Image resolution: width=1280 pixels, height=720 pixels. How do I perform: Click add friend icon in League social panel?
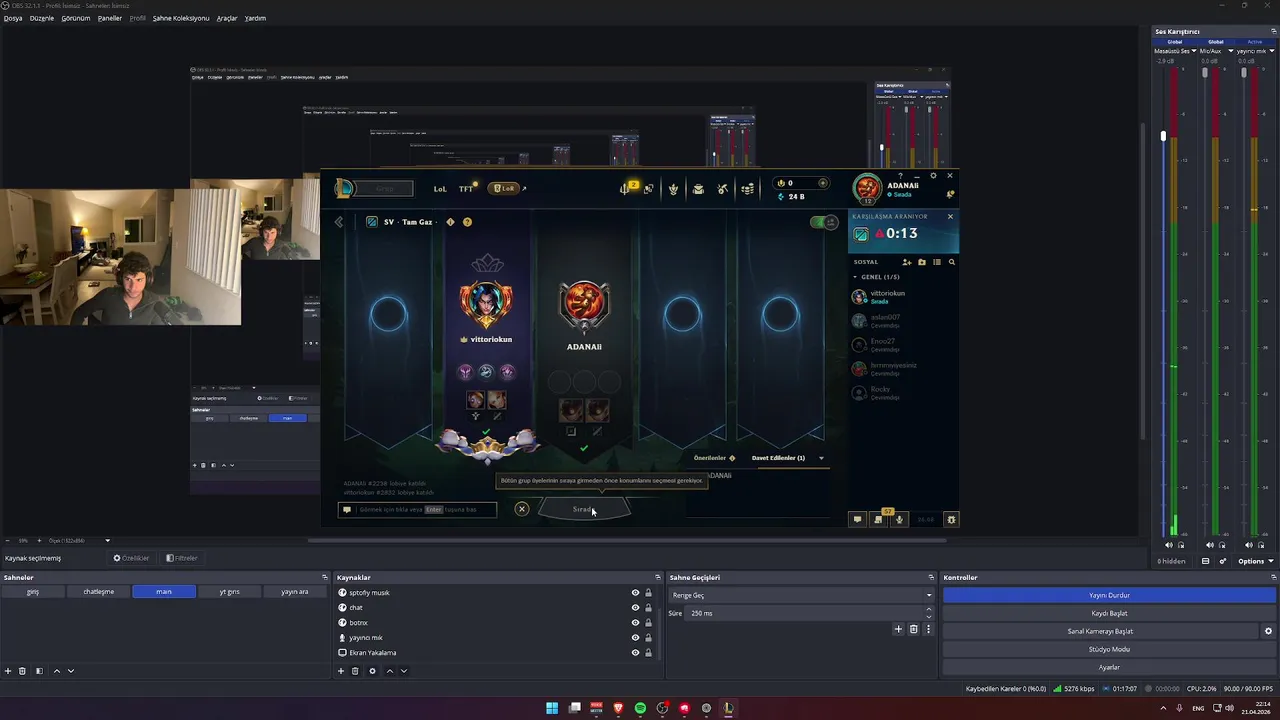[906, 262]
